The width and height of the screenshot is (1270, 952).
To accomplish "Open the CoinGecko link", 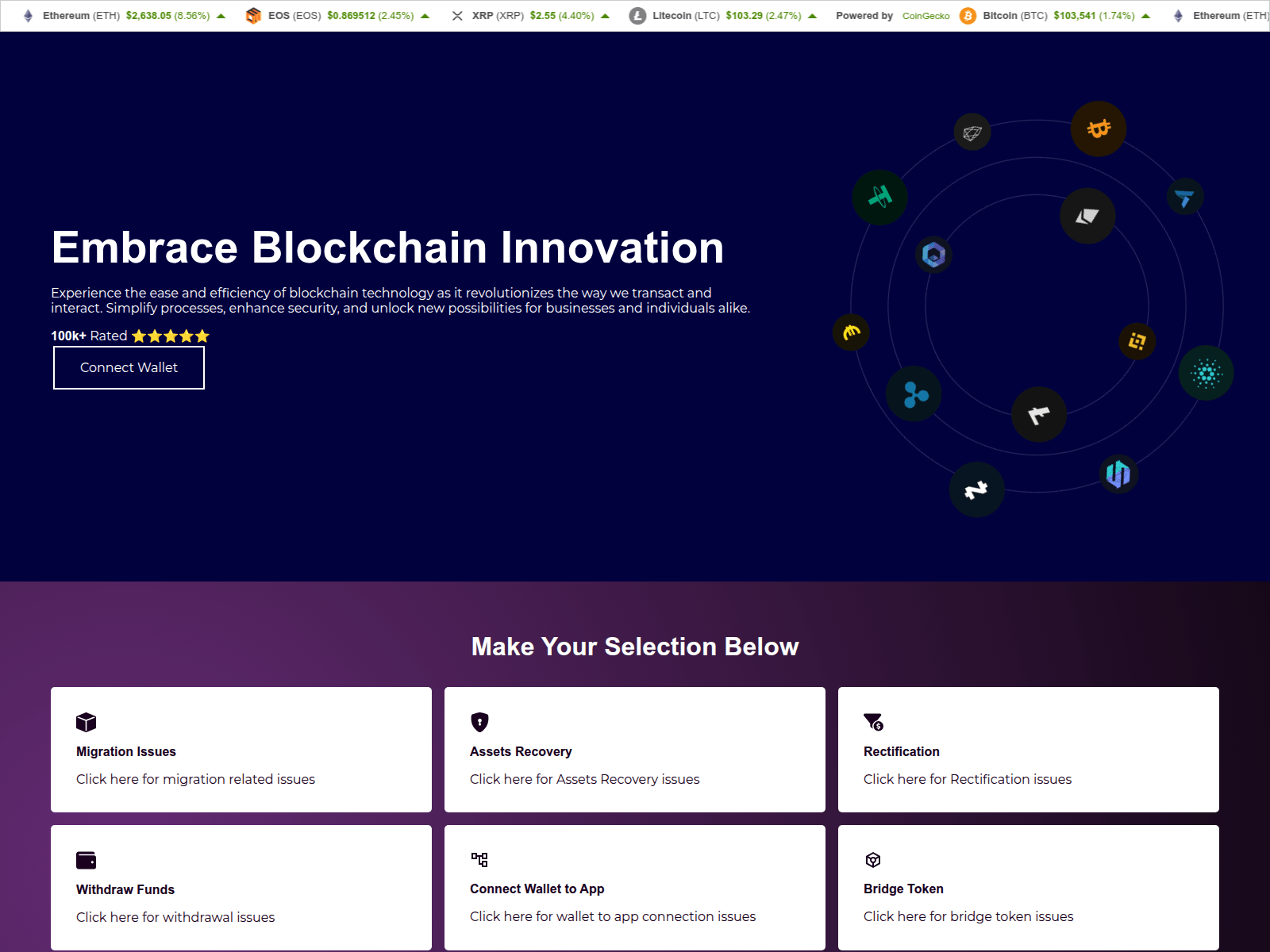I will click(x=926, y=16).
